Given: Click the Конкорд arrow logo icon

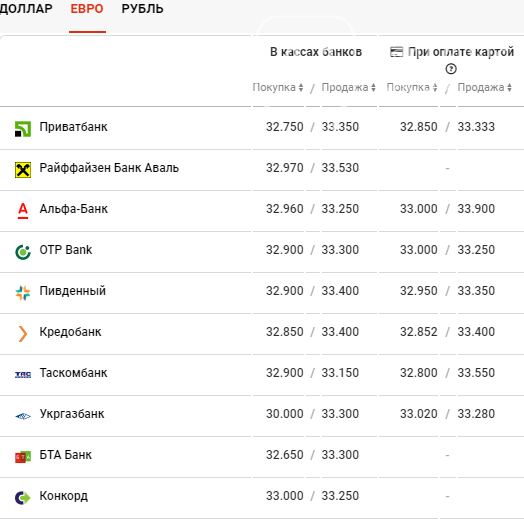Looking at the screenshot, I should tap(23, 498).
